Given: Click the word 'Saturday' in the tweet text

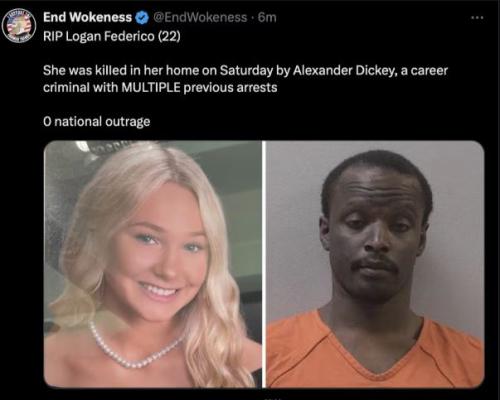Looking at the screenshot, I should pos(241,70).
